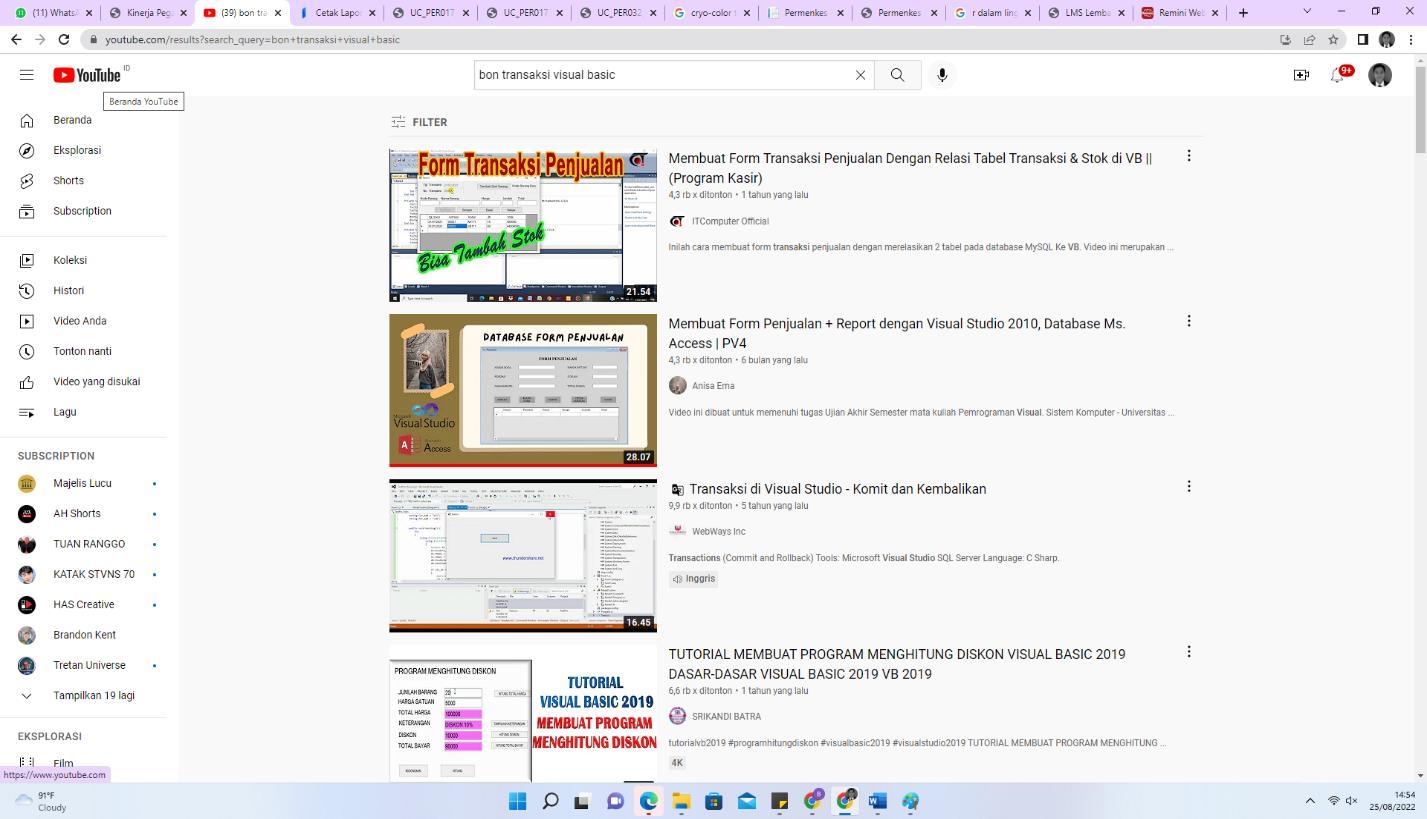Open options menu for Form Transaksi Penjualan video
Image resolution: width=1427 pixels, height=819 pixels.
tap(1188, 156)
